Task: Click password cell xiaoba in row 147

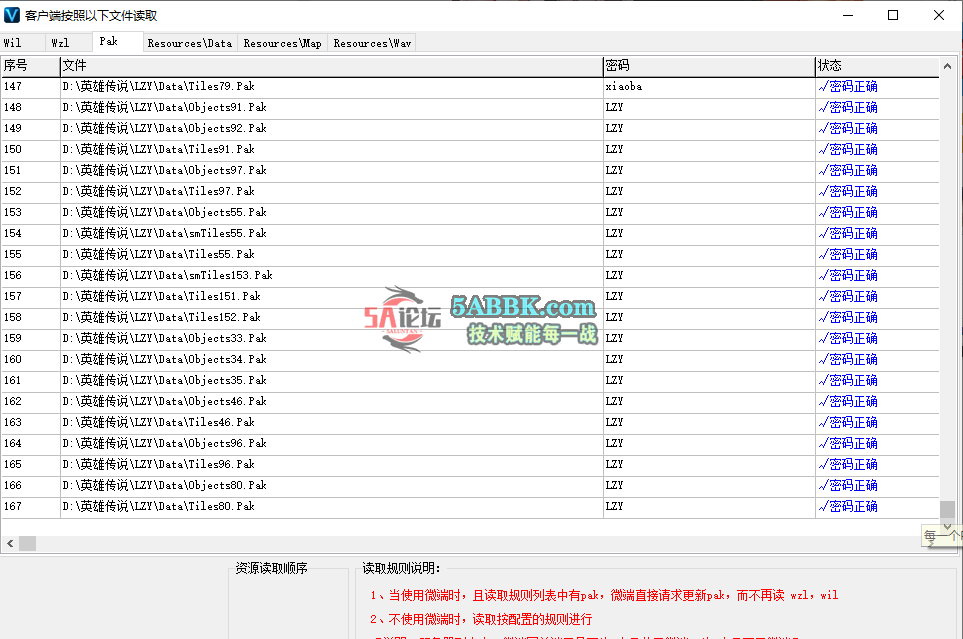Action: coord(709,87)
